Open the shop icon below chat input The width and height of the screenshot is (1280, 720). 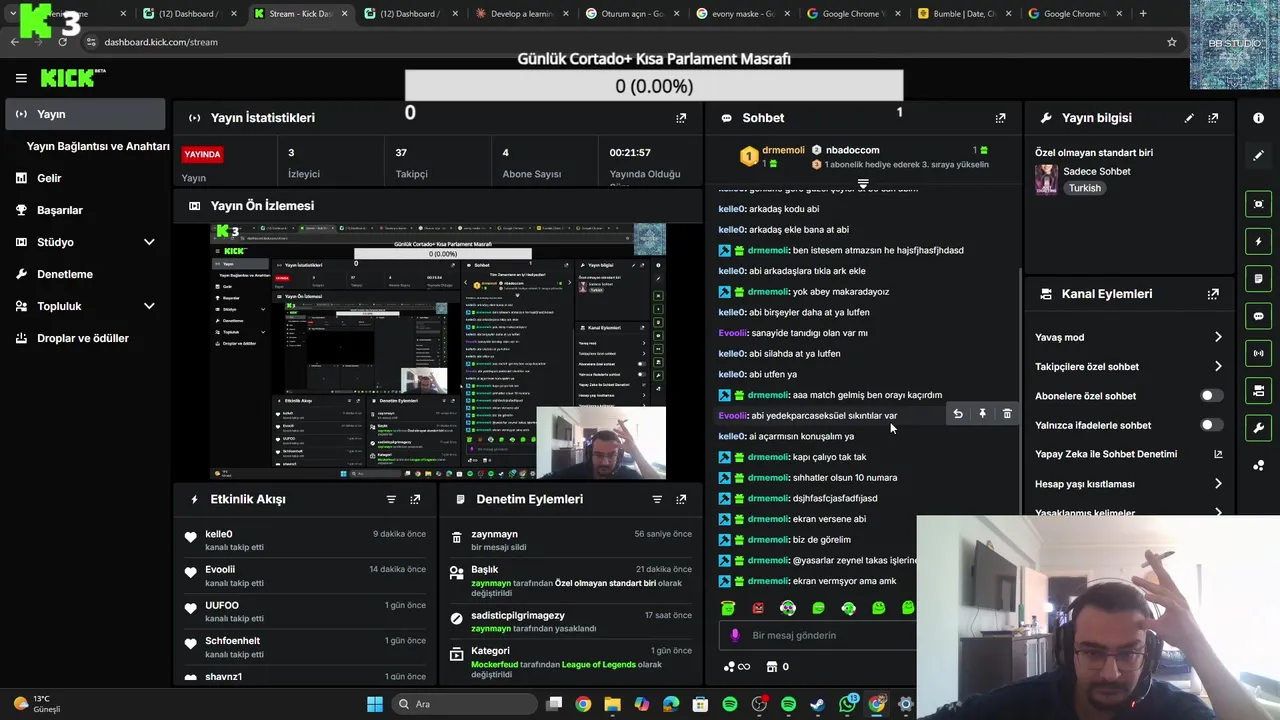click(x=772, y=666)
